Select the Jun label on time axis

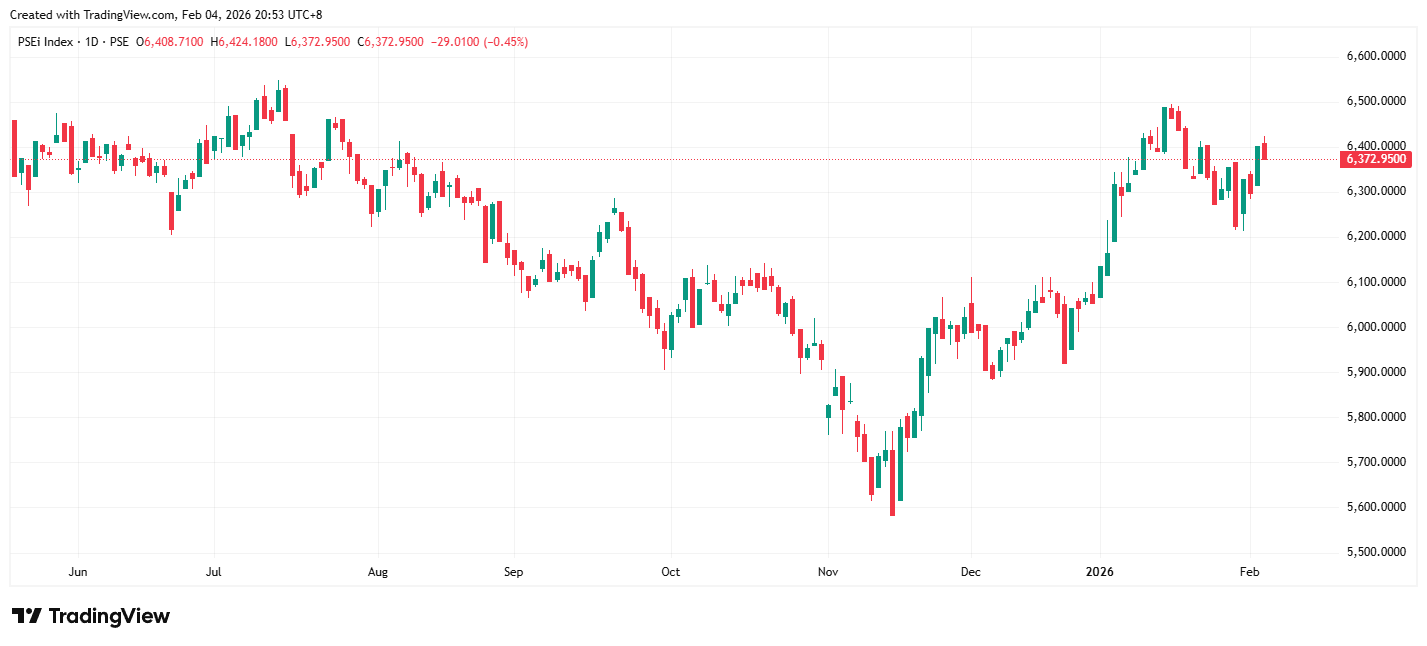(78, 572)
